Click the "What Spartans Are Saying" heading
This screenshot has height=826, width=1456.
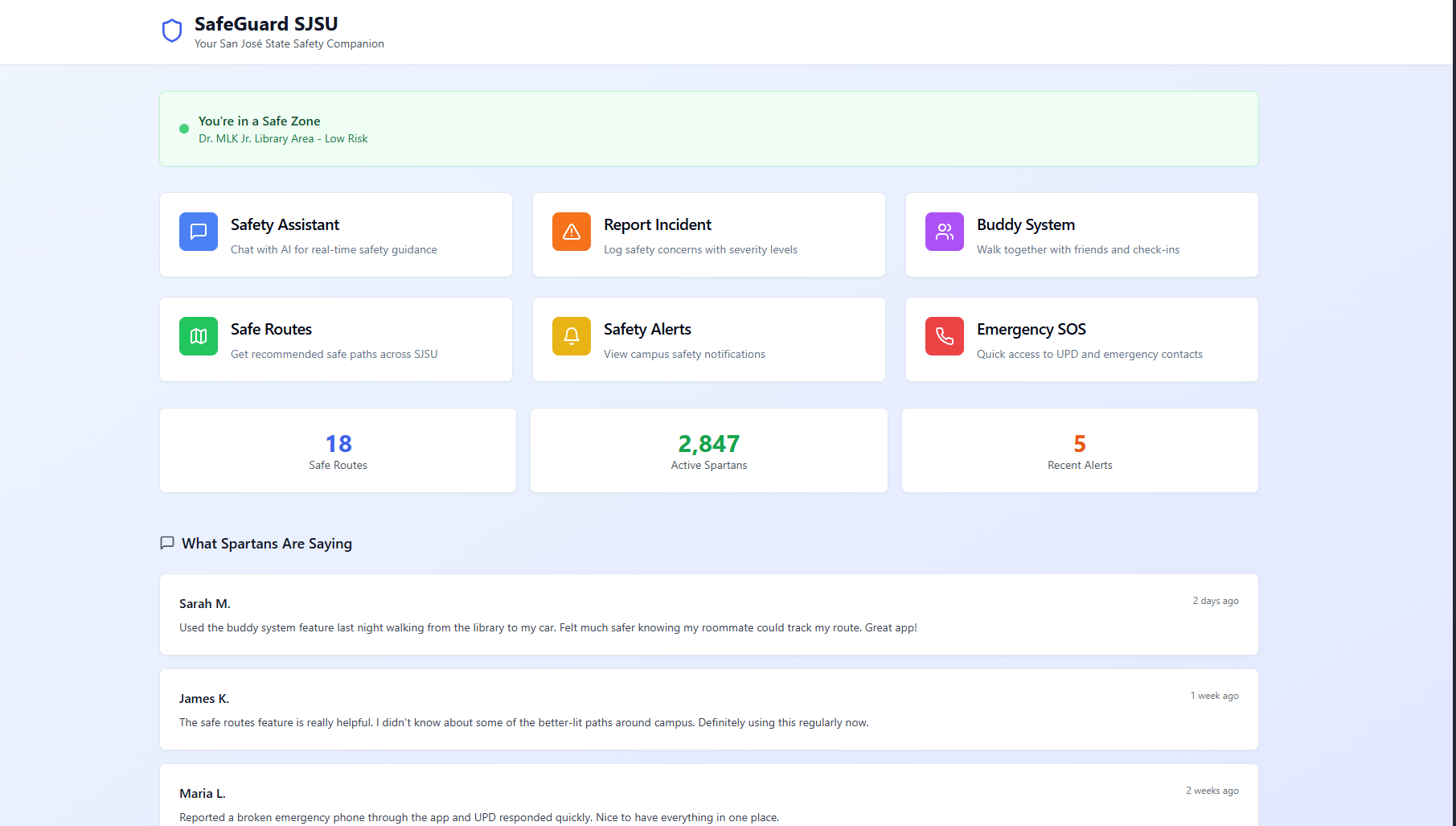pos(267,544)
